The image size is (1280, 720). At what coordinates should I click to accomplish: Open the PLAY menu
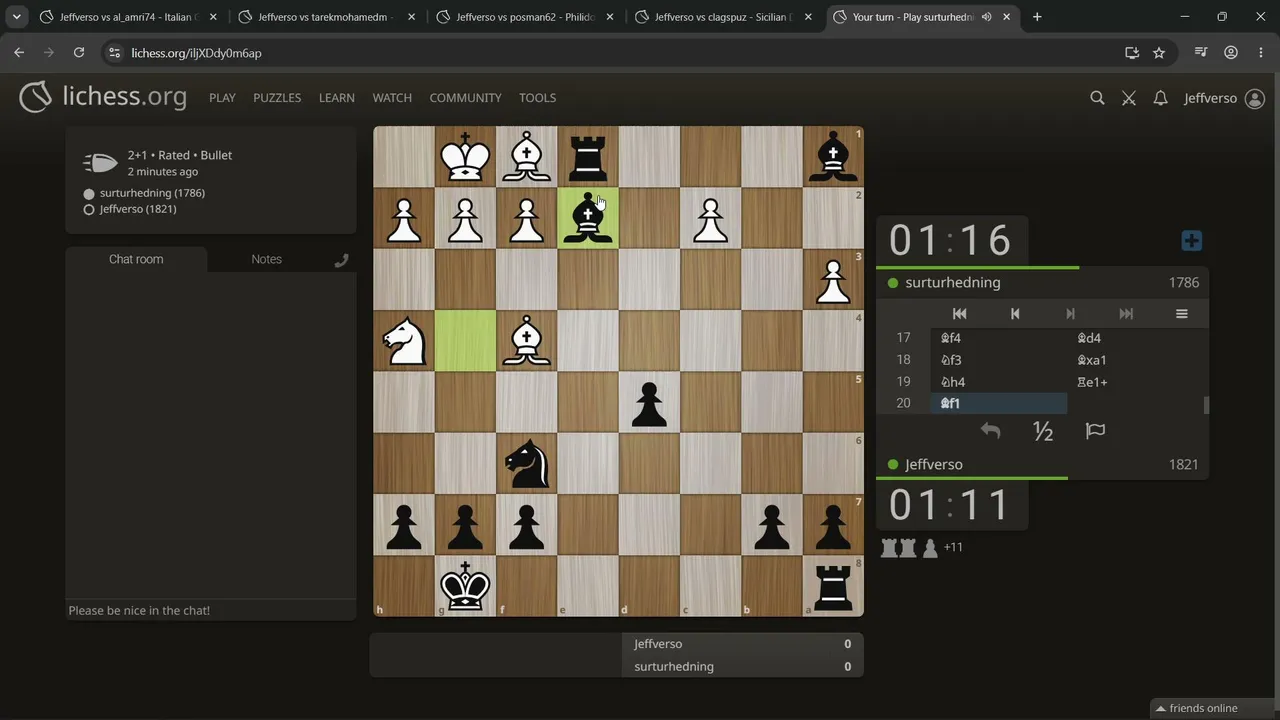point(222,98)
